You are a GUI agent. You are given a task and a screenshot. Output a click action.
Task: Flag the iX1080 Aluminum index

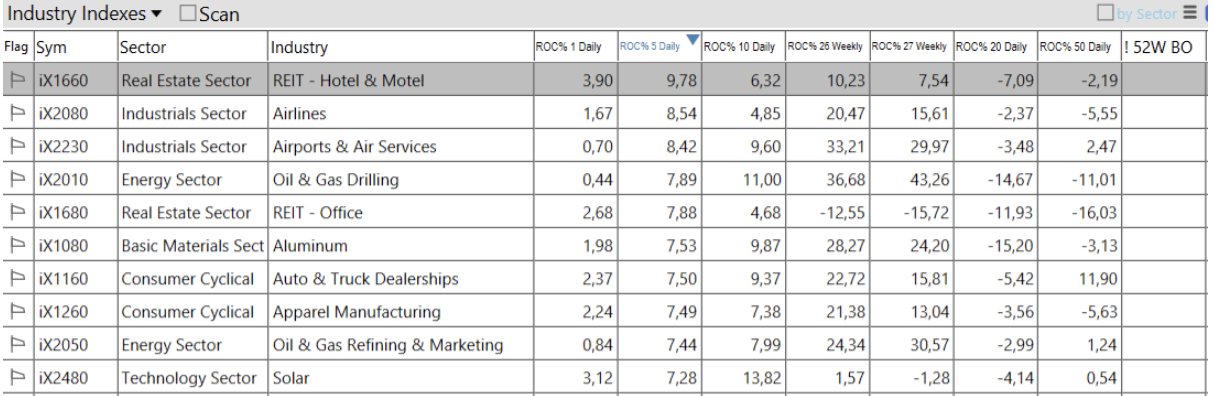[16, 246]
